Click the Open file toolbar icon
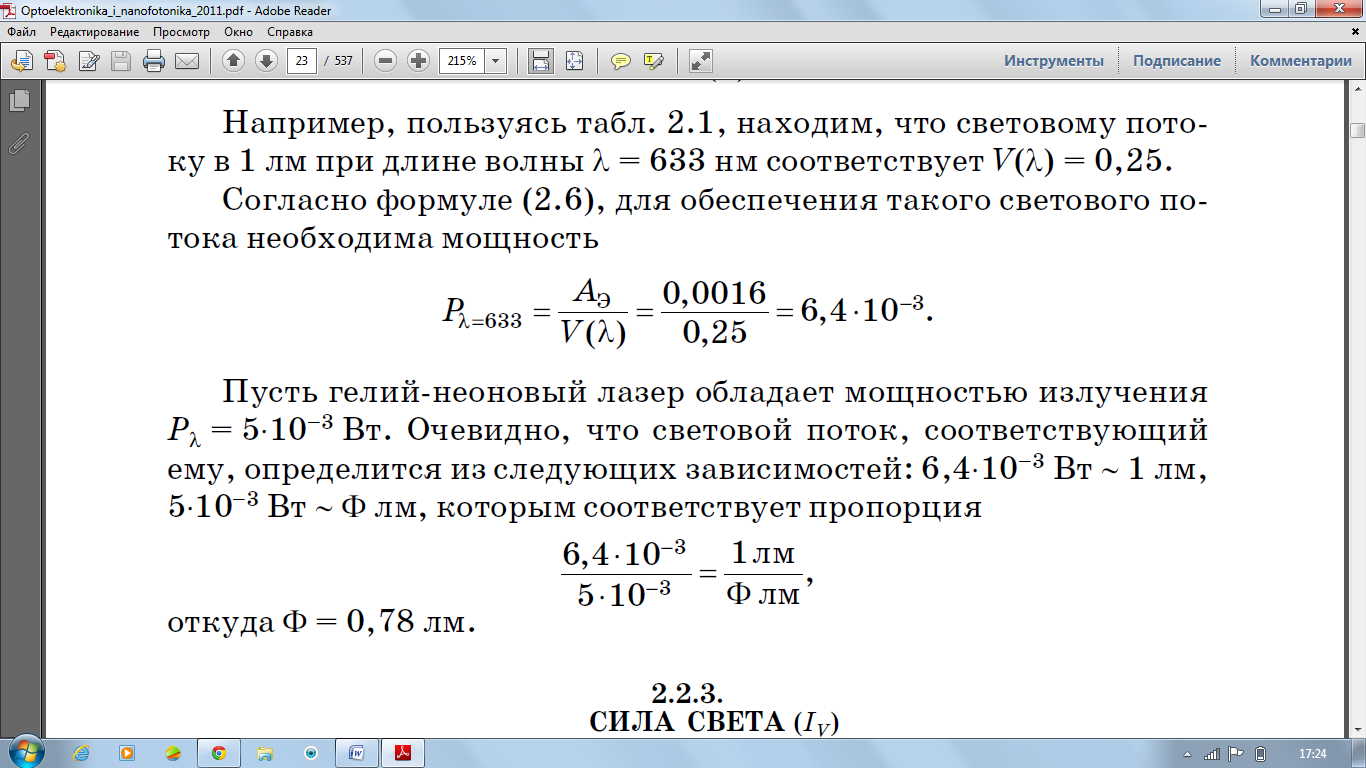Viewport: 1366px width, 768px height. click(21, 61)
